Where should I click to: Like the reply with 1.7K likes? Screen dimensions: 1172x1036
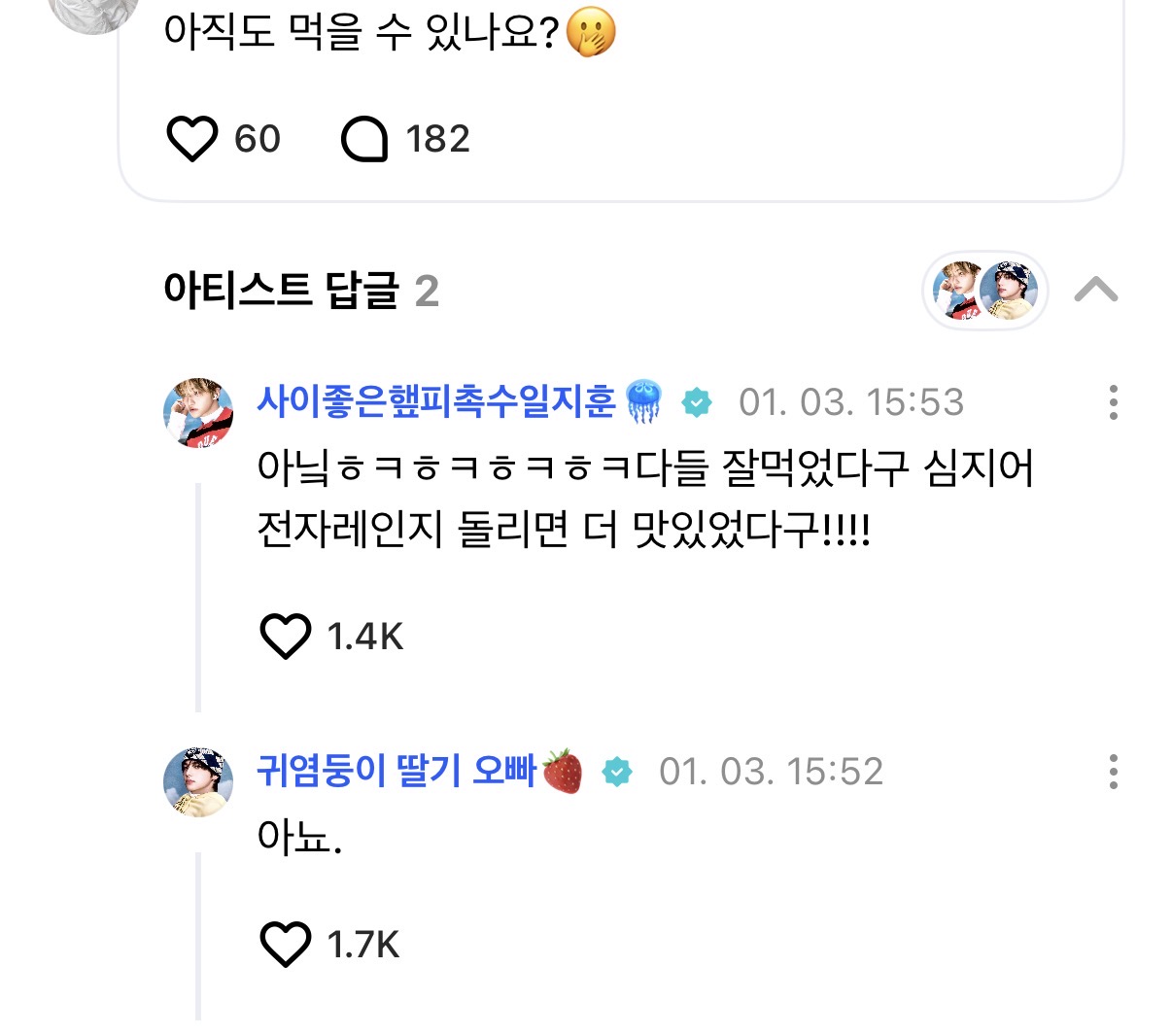coord(286,945)
